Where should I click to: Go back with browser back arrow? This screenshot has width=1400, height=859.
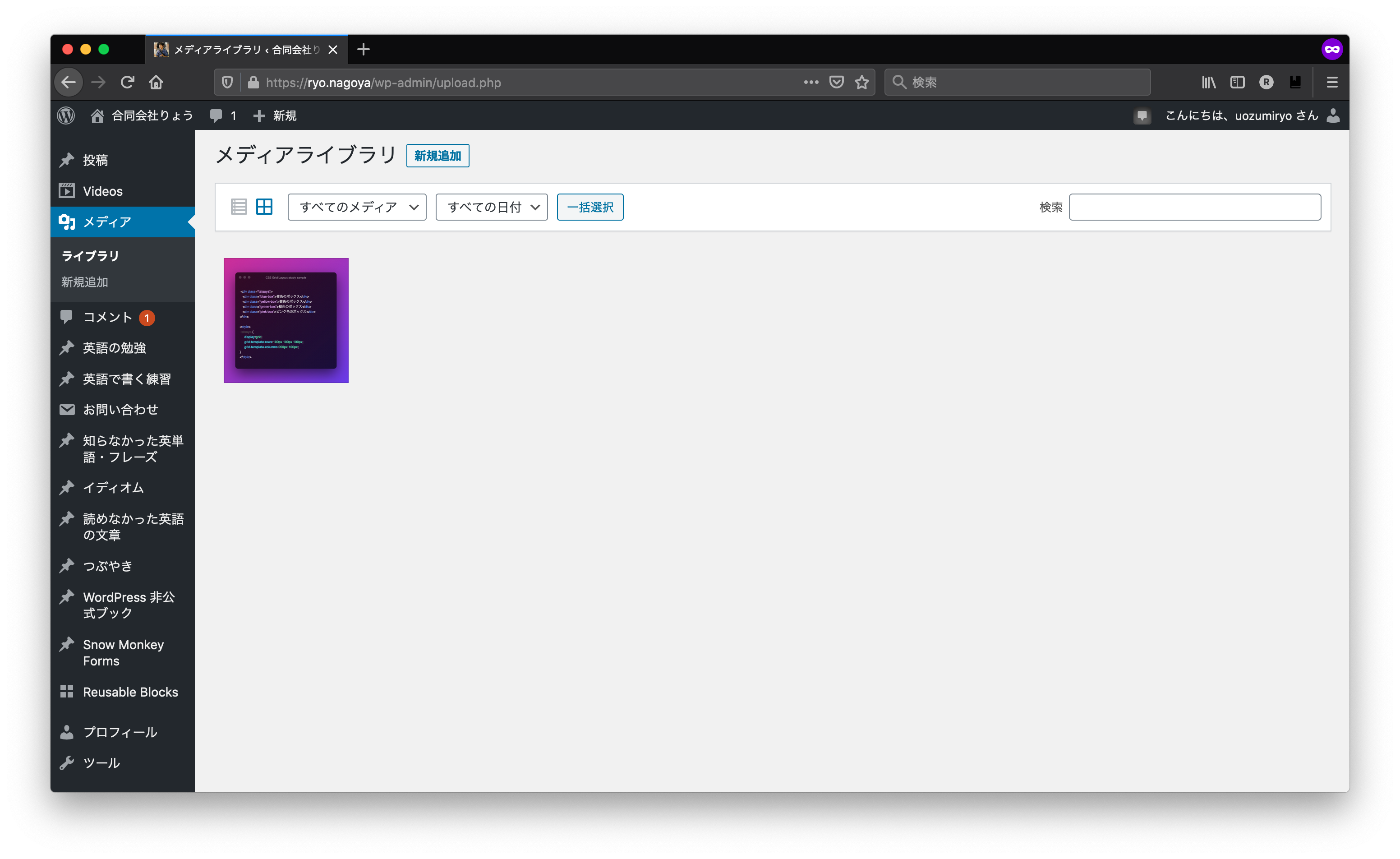coord(69,83)
